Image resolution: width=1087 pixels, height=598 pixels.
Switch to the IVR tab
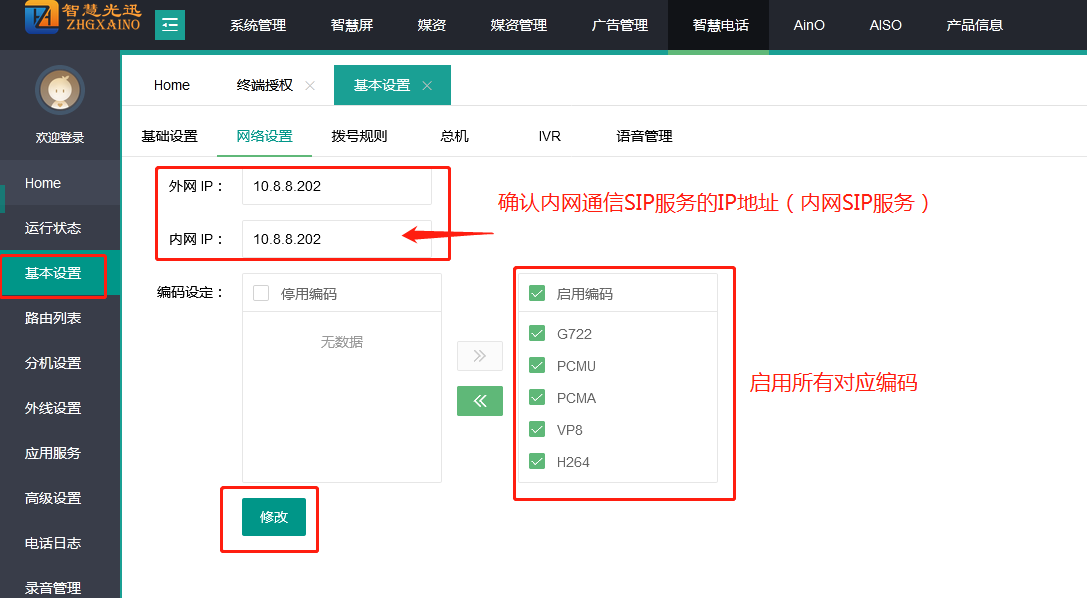549,136
